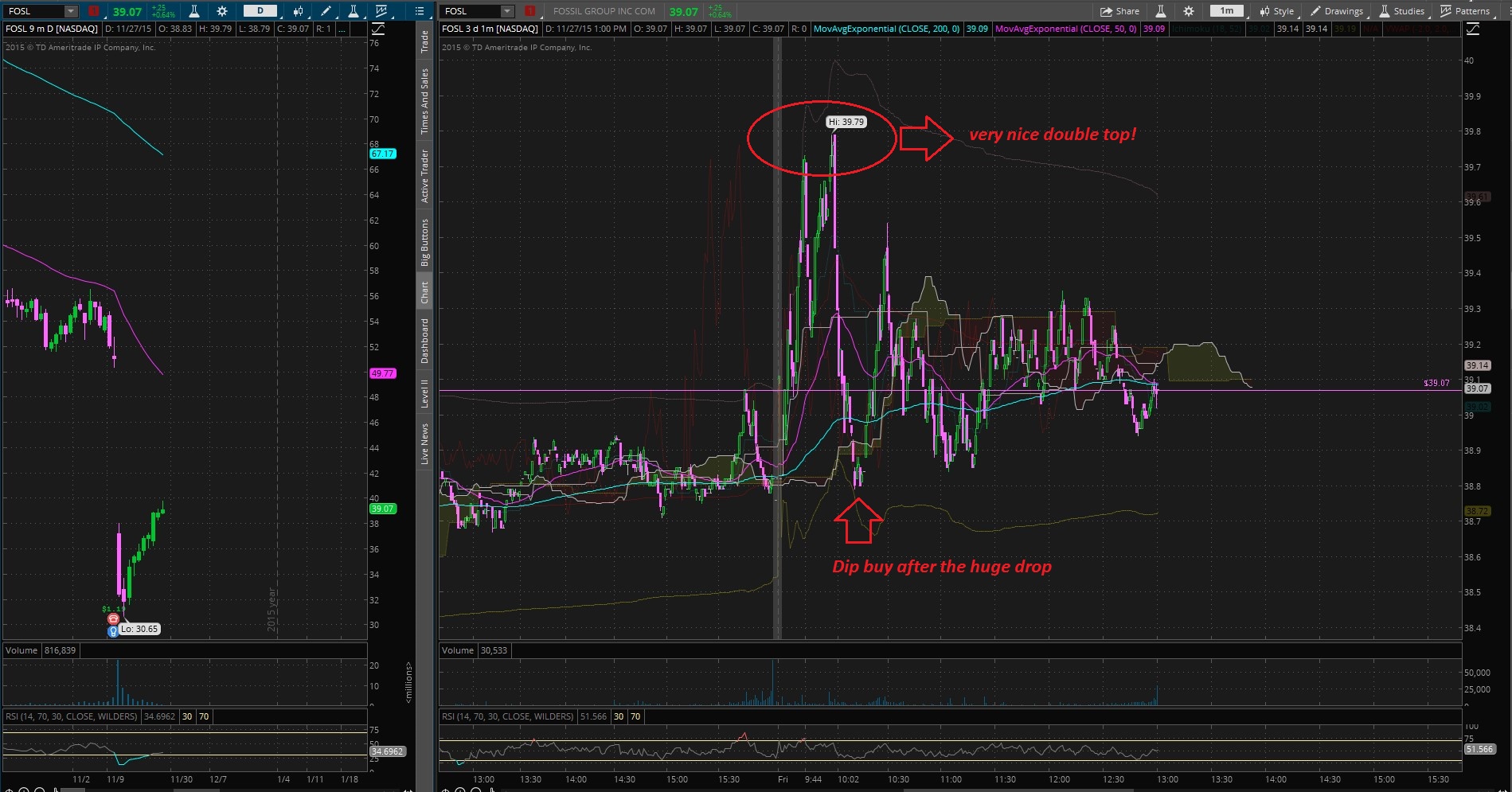1512x792 pixels.
Task: Click red alert badge beside FOSSIL GROUP name
Action: click(x=530, y=11)
